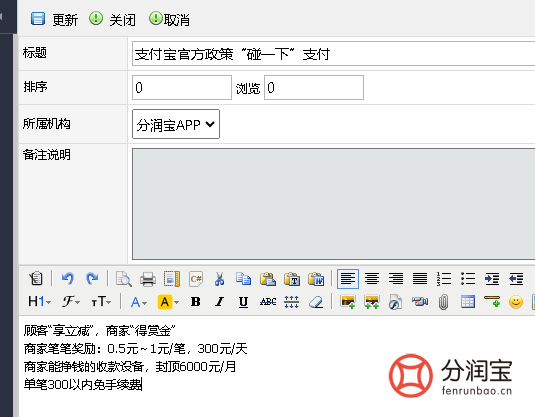Toggle strikethrough ABC formatting
The image size is (535, 417).
coord(268,302)
